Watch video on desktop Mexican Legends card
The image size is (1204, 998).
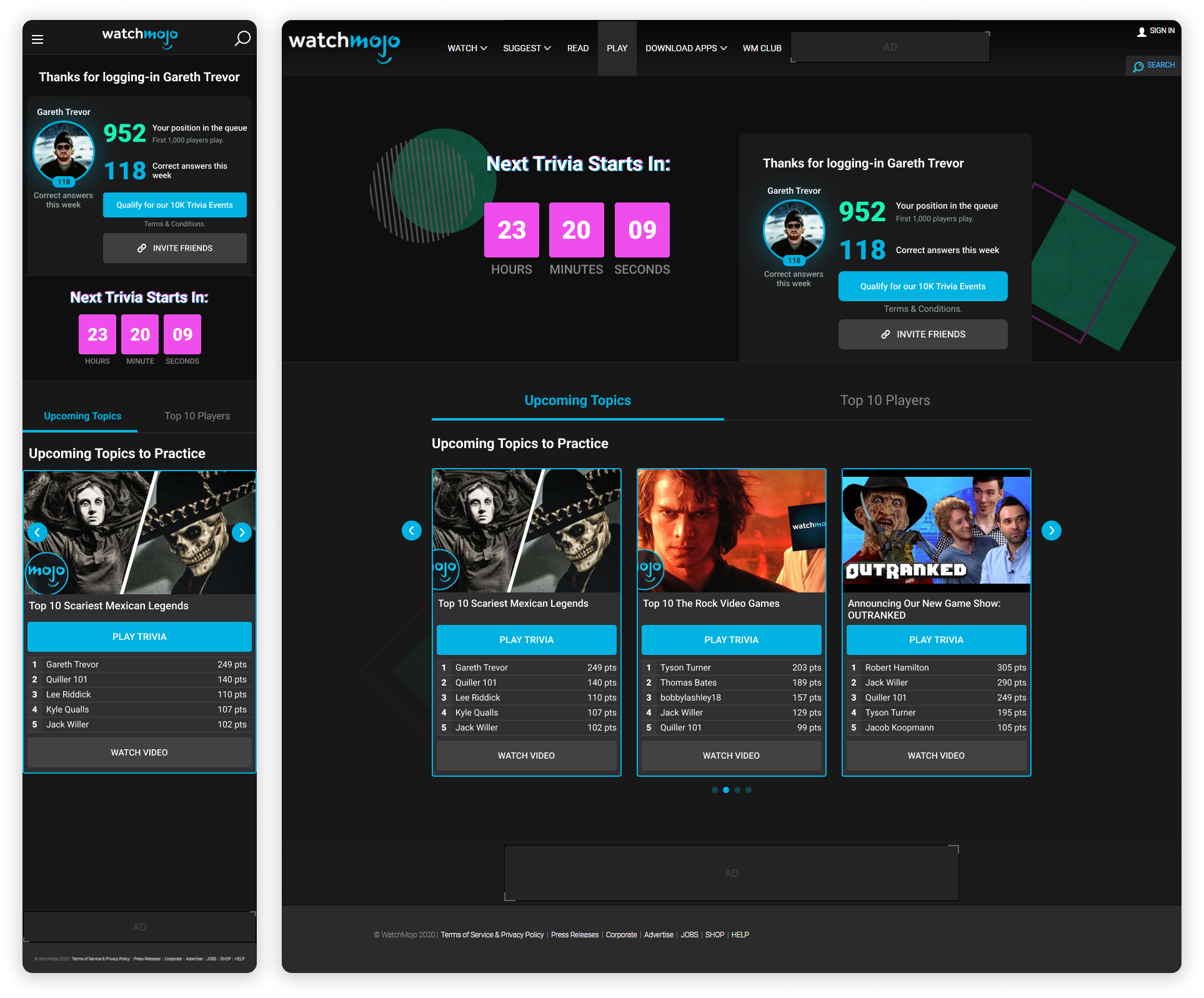point(527,756)
